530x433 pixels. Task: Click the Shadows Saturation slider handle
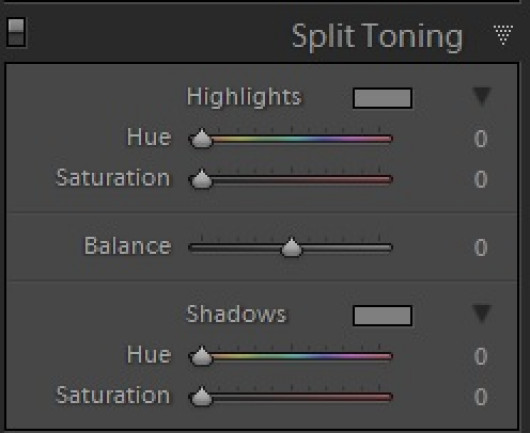[201, 396]
